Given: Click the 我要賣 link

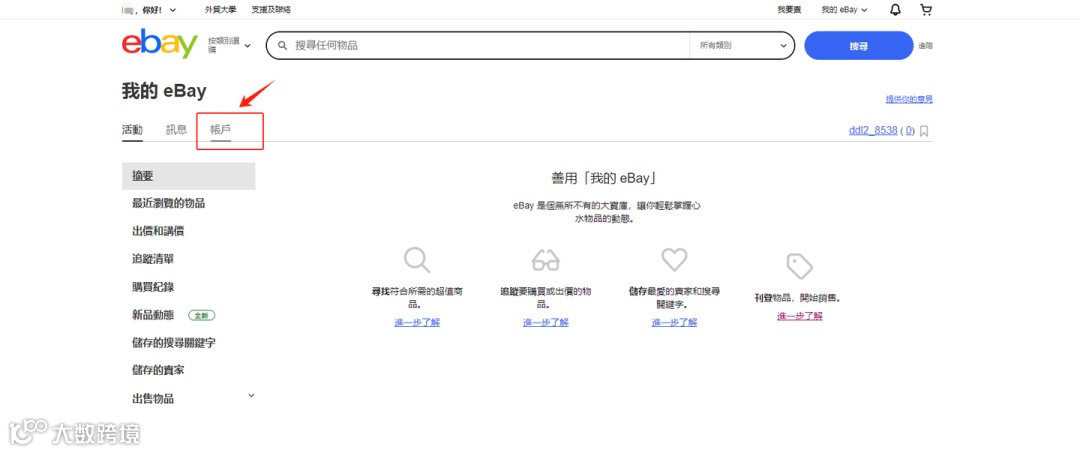Looking at the screenshot, I should pos(789,10).
